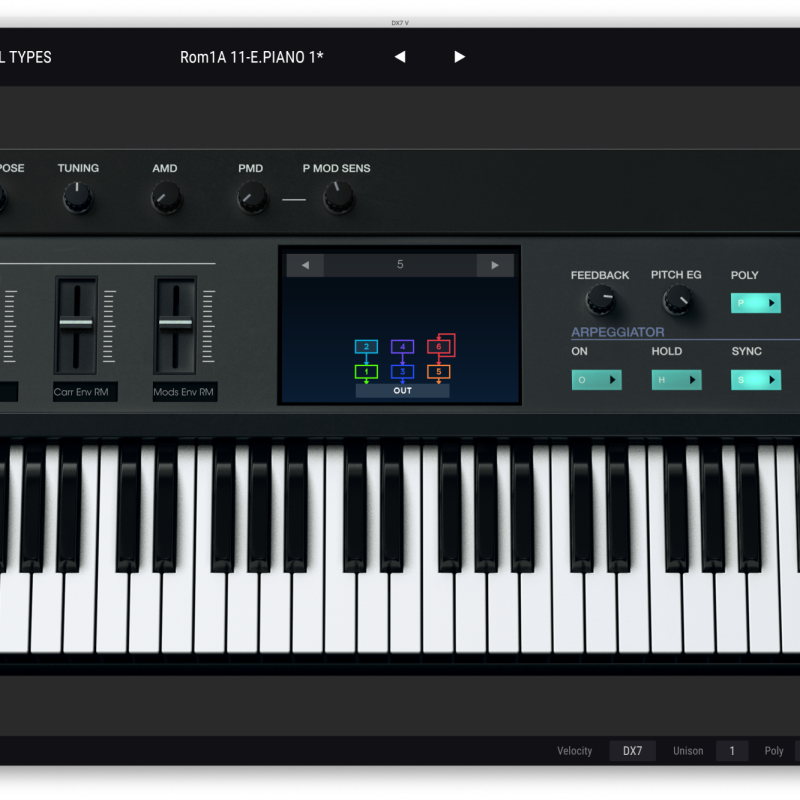Click the TUNING knob
The width and height of the screenshot is (800, 800).
point(78,197)
